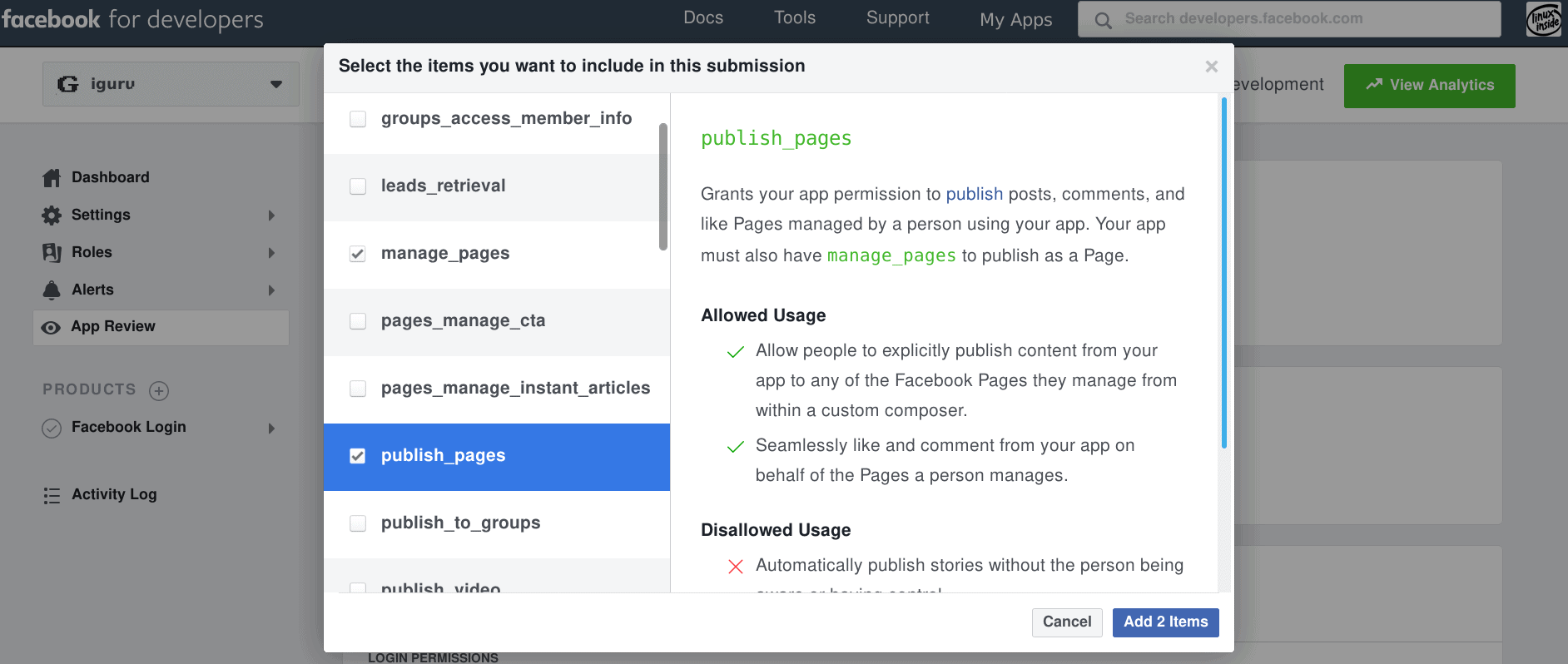Follow the green manage_pages link in description

[x=891, y=255]
